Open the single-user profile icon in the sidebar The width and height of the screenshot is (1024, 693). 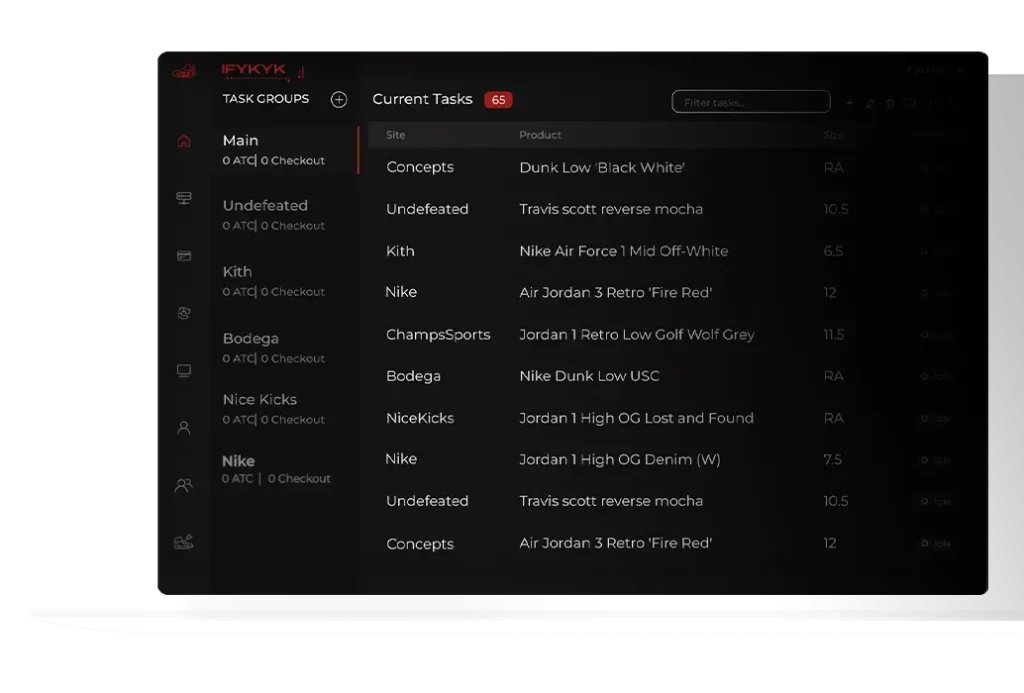tap(184, 428)
